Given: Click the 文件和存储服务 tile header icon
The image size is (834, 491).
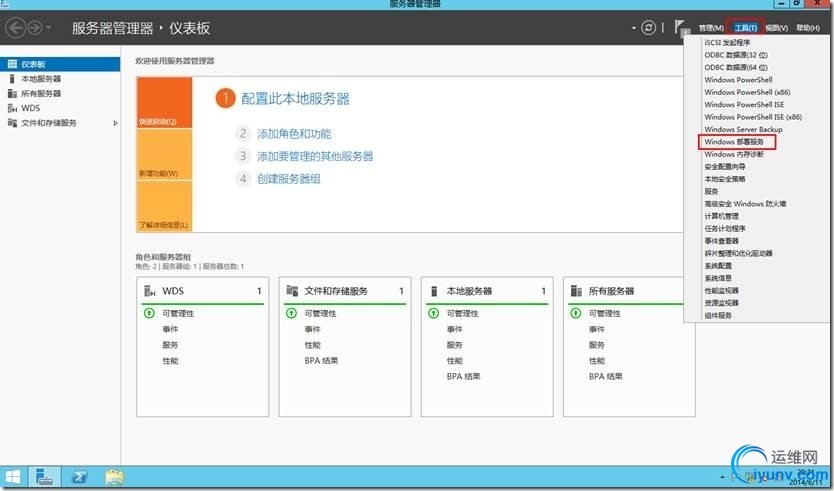Looking at the screenshot, I should 292,290.
